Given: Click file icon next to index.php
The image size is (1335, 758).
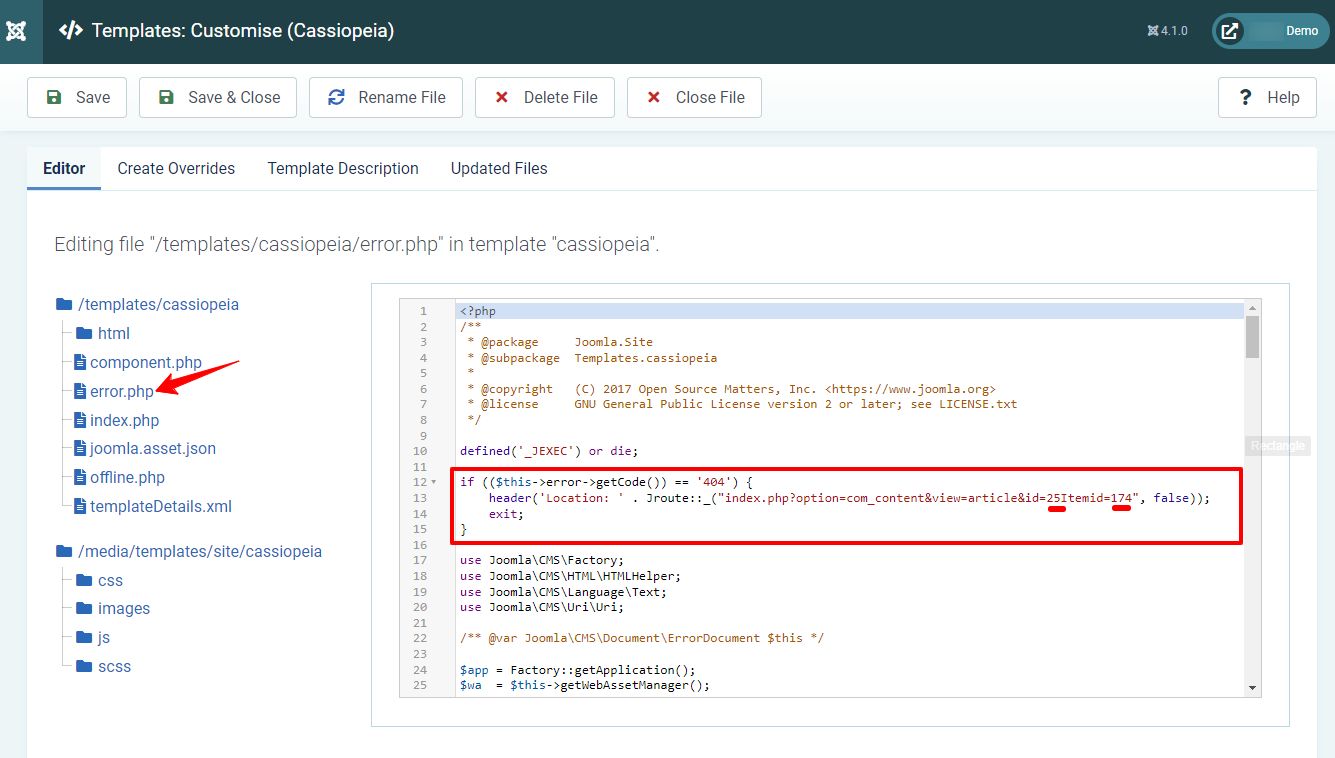Looking at the screenshot, I should 81,420.
